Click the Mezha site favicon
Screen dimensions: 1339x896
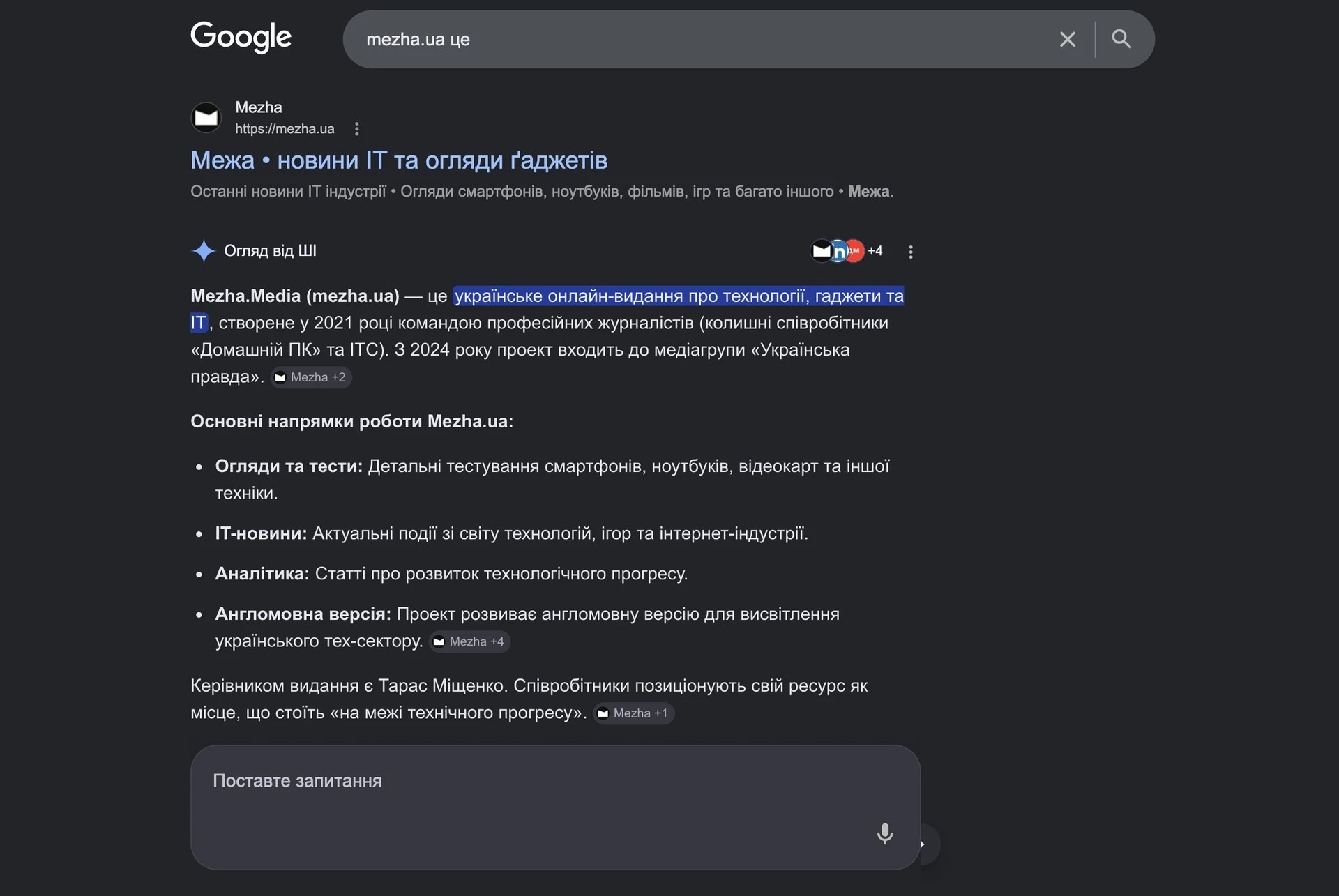pyautogui.click(x=206, y=118)
